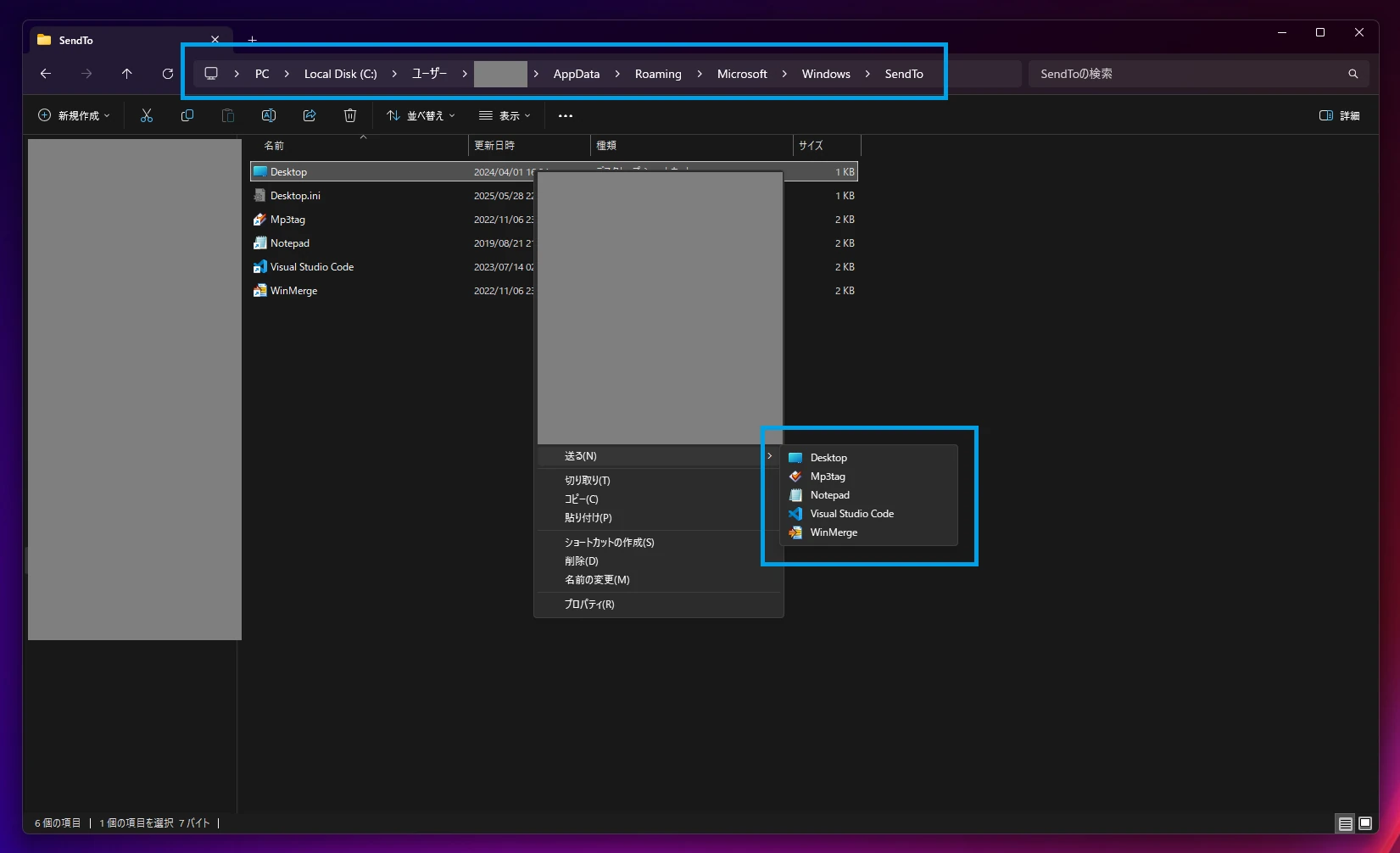
Task: Navigate back with the back arrow
Action: [46, 74]
